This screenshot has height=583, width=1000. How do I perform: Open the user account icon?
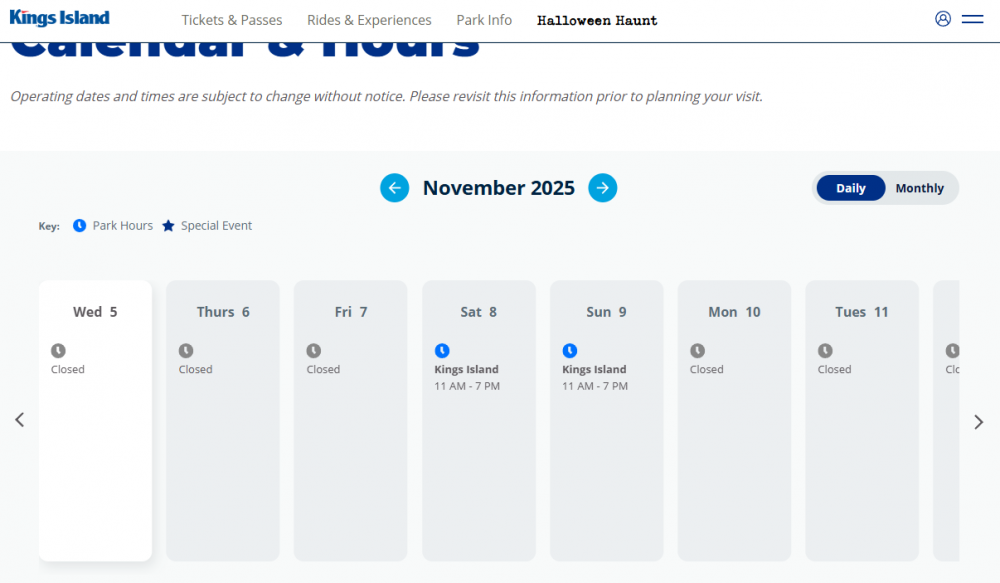pos(943,18)
